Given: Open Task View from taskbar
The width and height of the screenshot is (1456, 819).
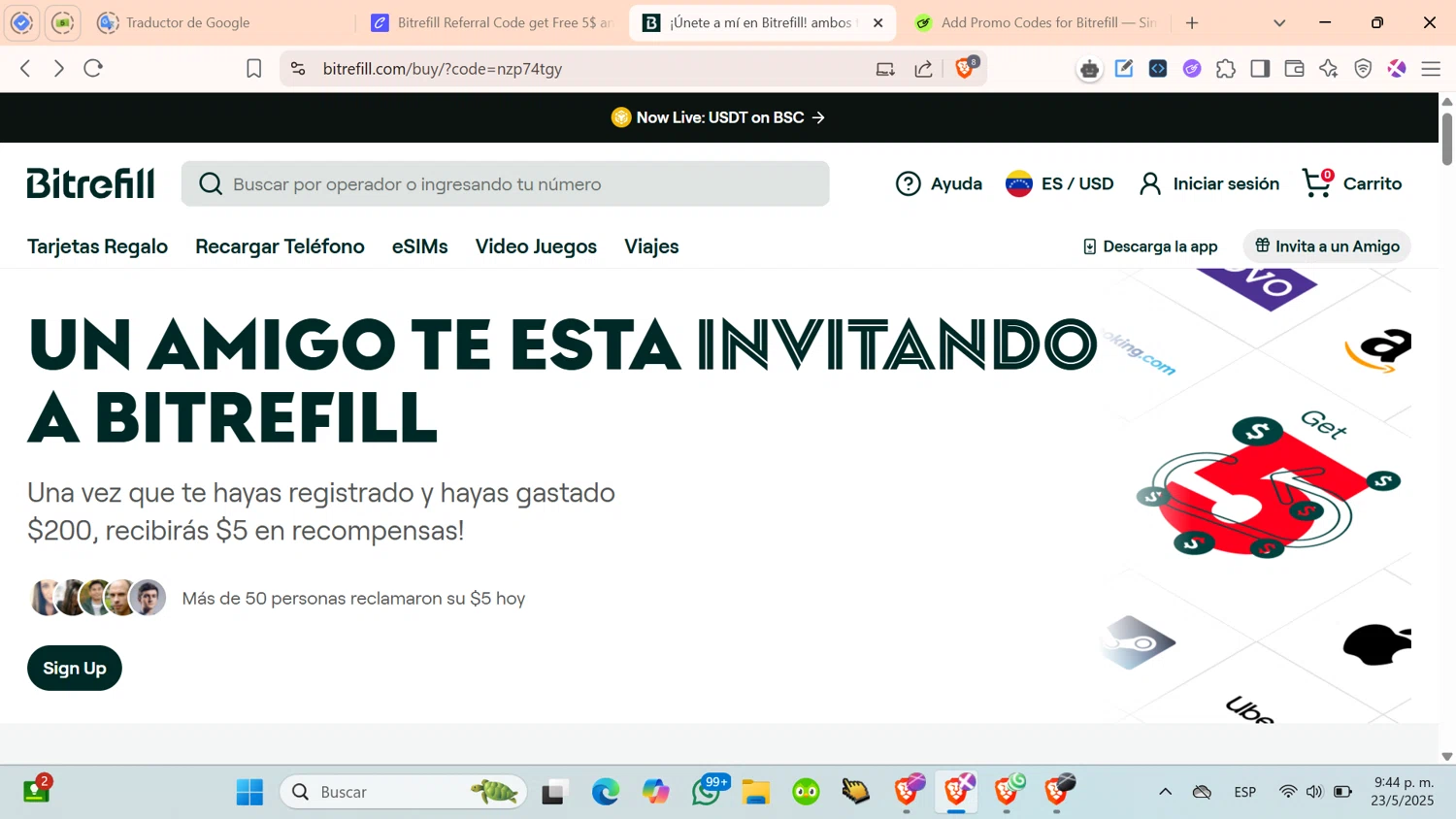Looking at the screenshot, I should coord(554,792).
